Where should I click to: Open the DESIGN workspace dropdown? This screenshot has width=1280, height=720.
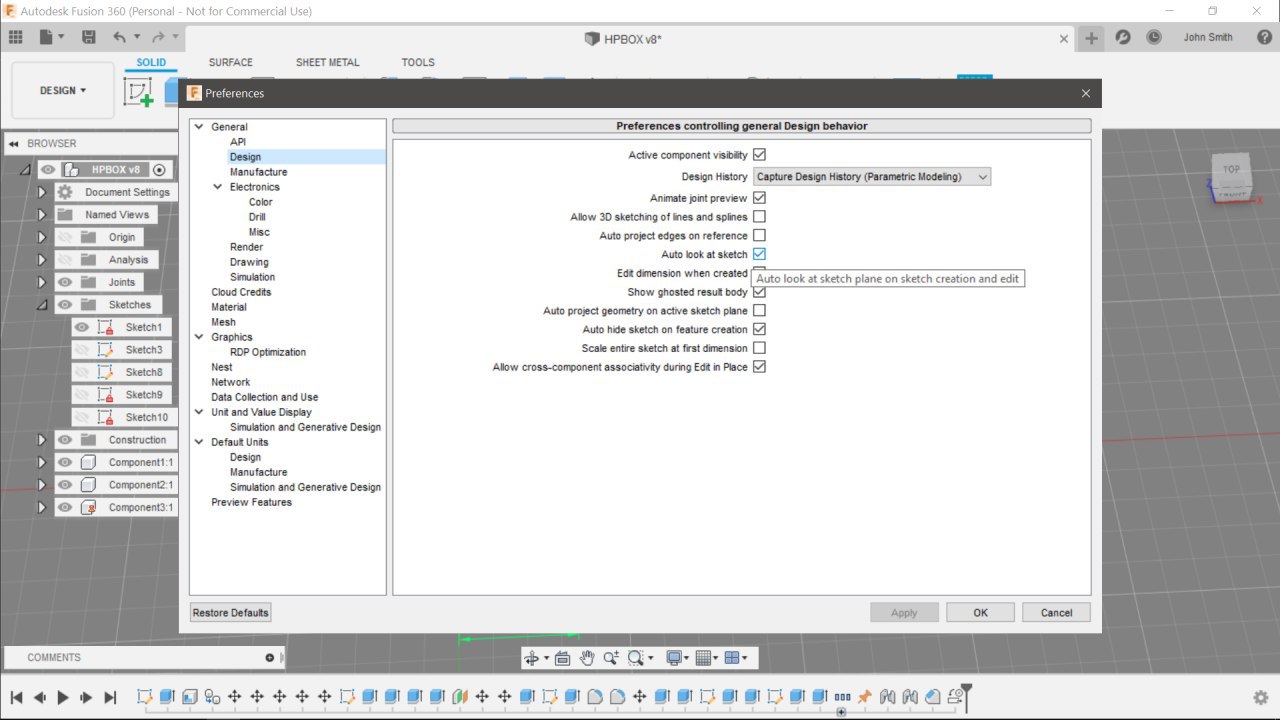[63, 90]
